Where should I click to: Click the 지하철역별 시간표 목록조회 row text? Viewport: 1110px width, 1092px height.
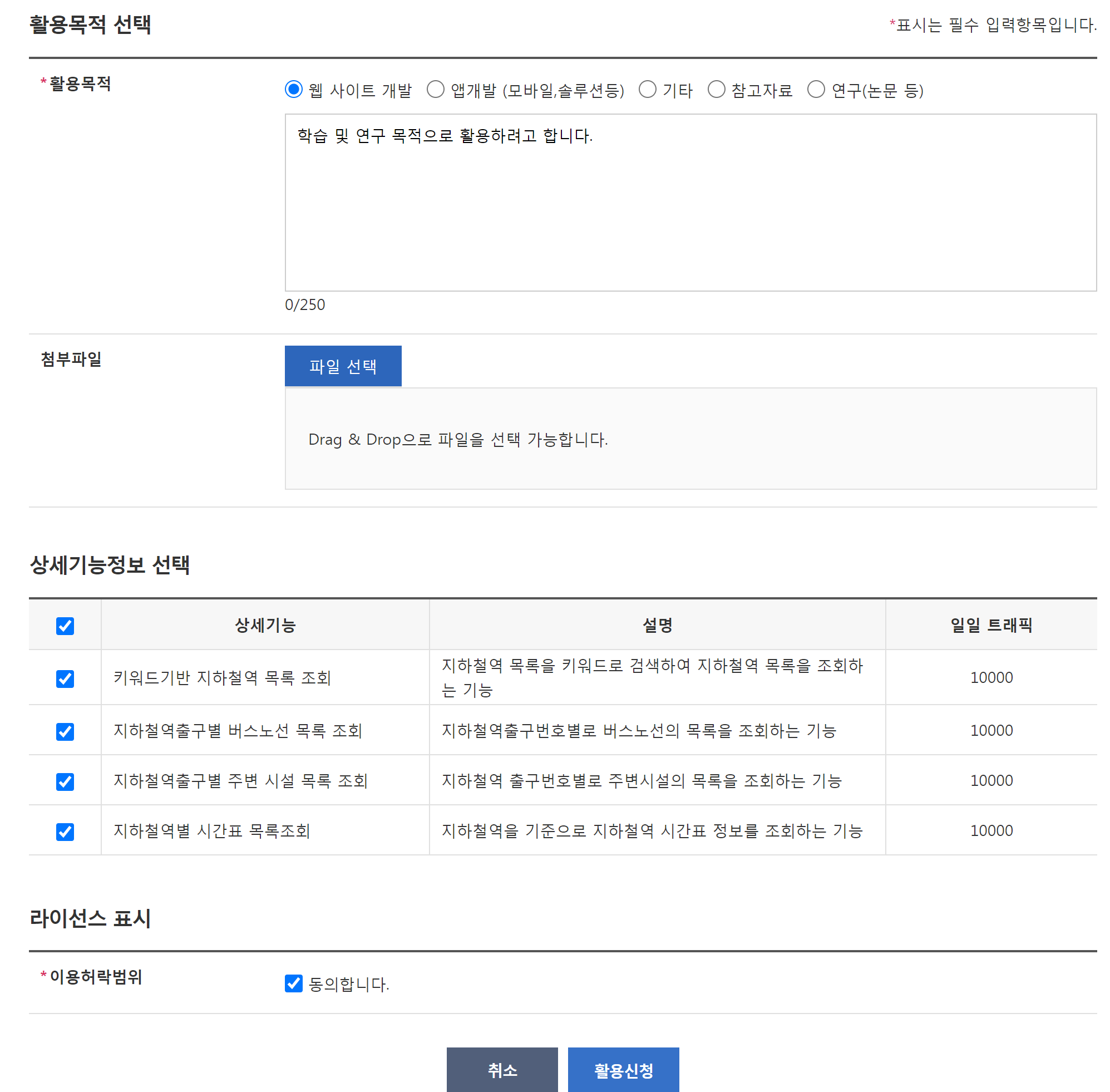pyautogui.click(x=211, y=830)
